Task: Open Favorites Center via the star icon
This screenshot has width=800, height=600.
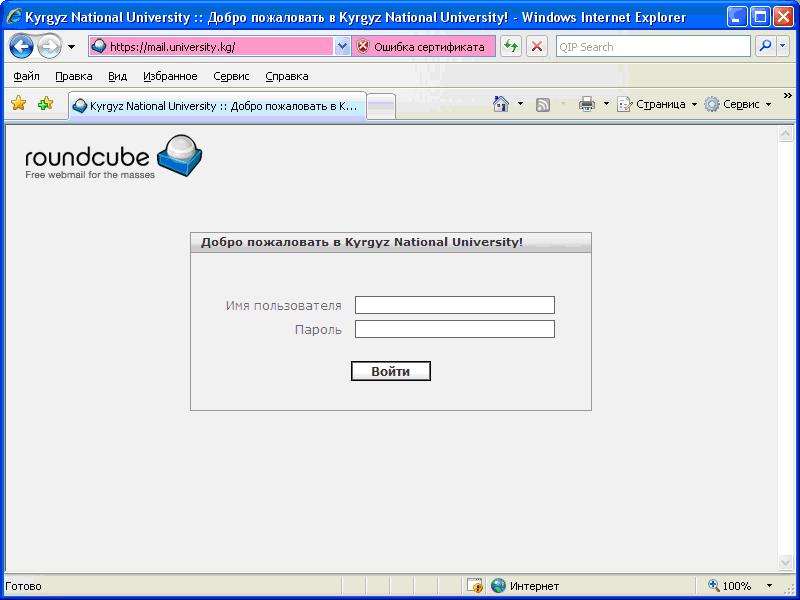Action: pyautogui.click(x=18, y=104)
